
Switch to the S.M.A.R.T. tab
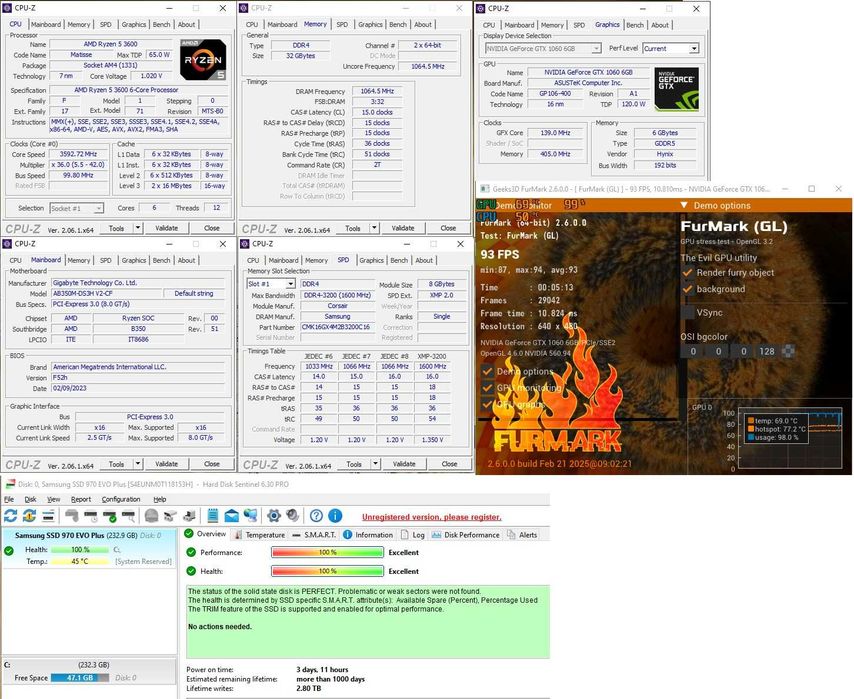314,535
